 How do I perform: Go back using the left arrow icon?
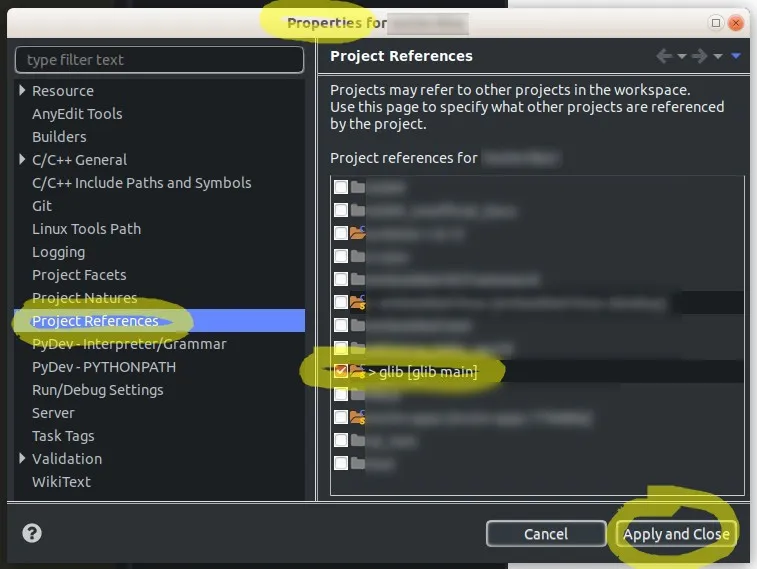pos(664,56)
